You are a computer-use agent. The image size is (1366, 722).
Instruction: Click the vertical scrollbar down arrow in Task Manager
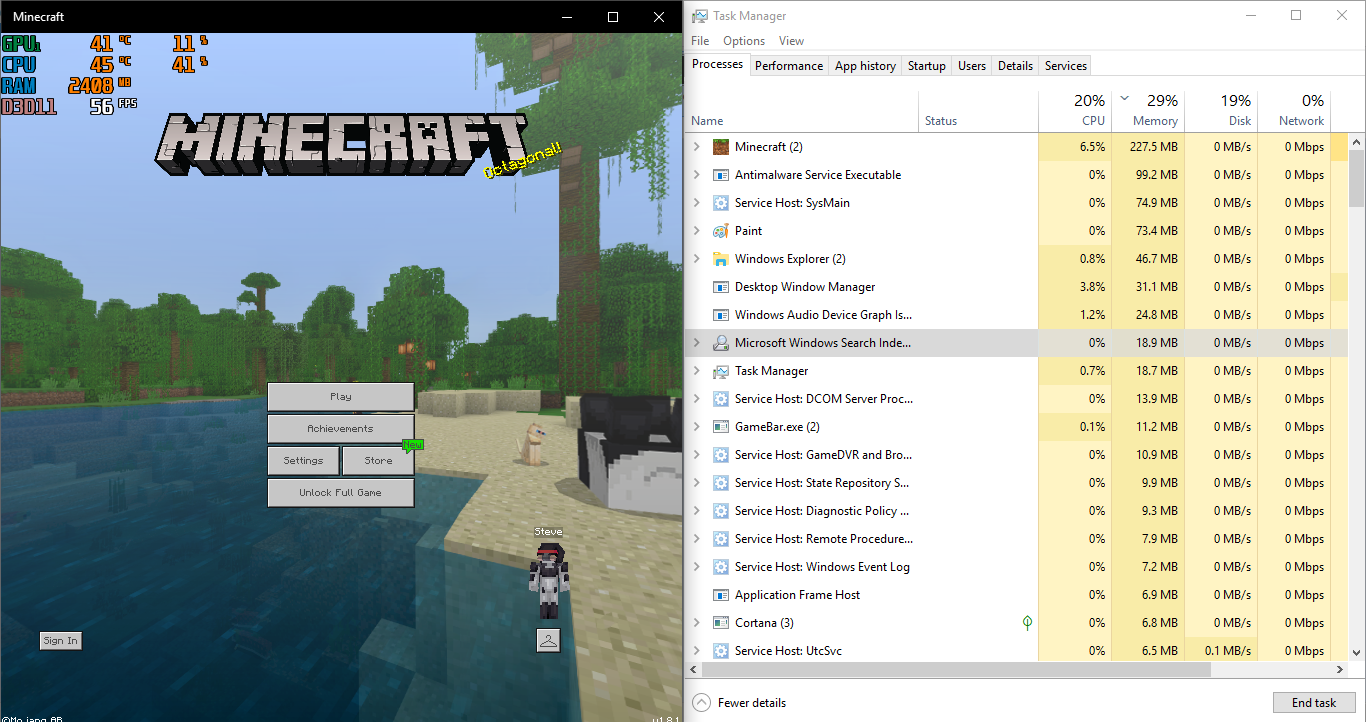click(1357, 651)
